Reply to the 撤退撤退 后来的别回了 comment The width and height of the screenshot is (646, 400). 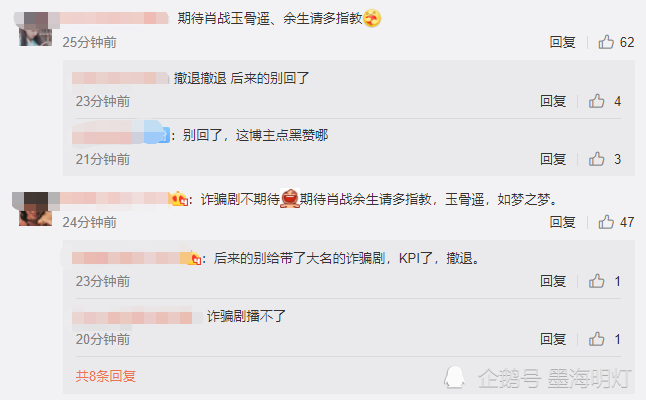[553, 101]
